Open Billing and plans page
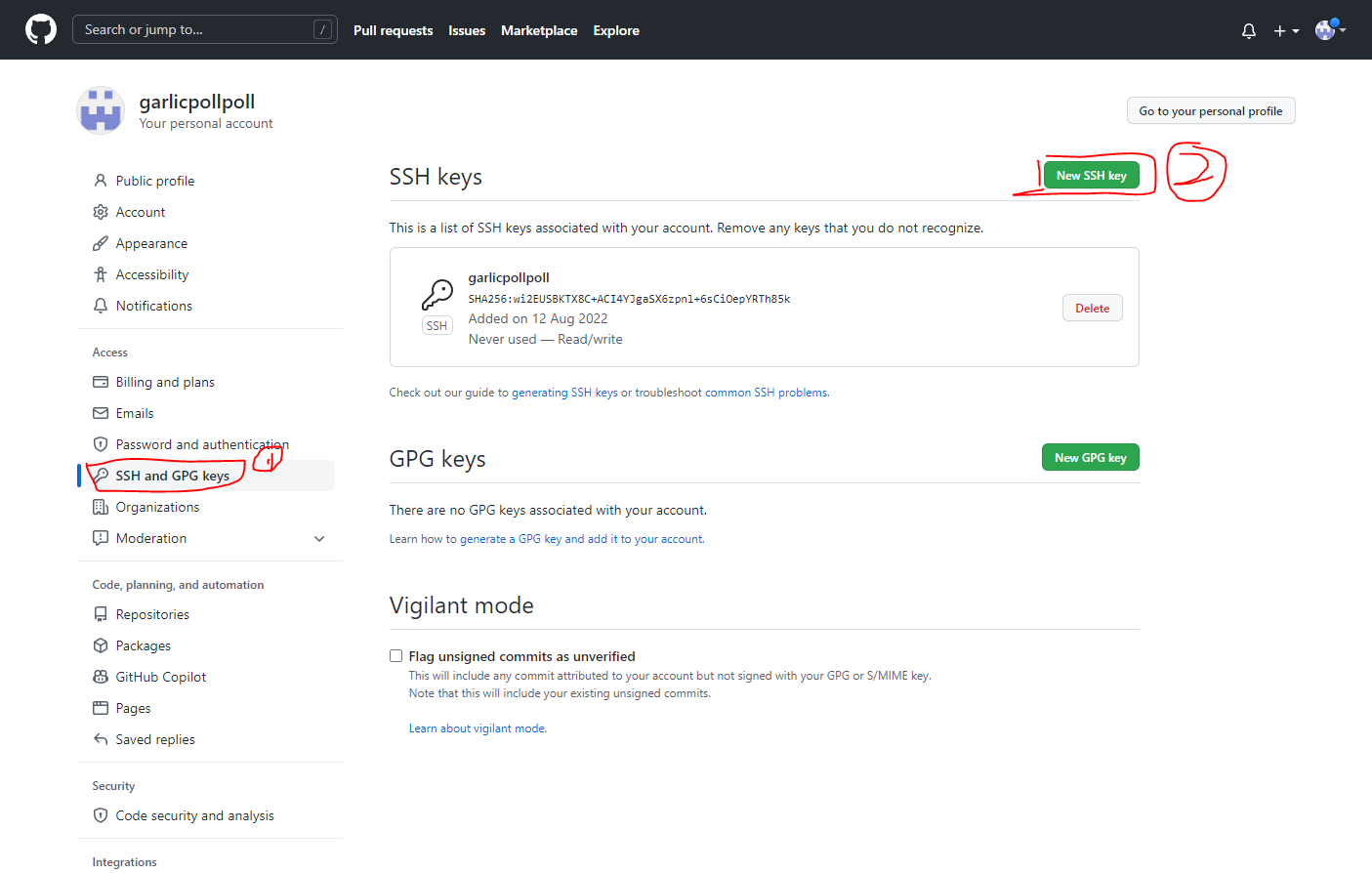Viewport: 1372px width, 873px height. pyautogui.click(x=165, y=382)
